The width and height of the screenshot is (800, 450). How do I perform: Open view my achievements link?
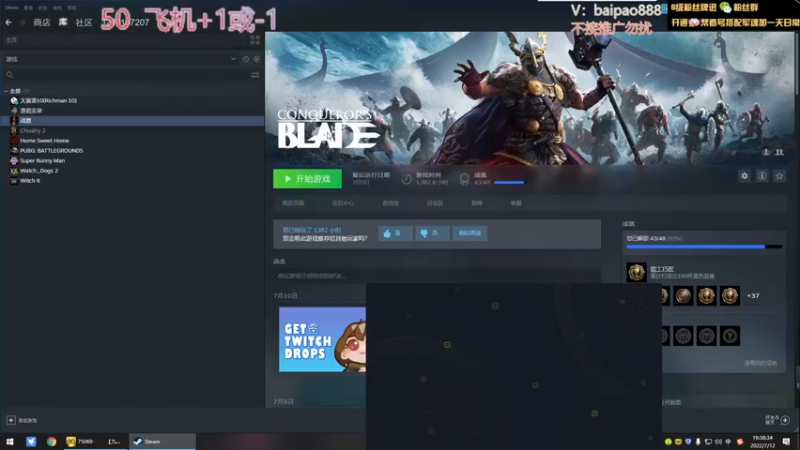pos(760,363)
